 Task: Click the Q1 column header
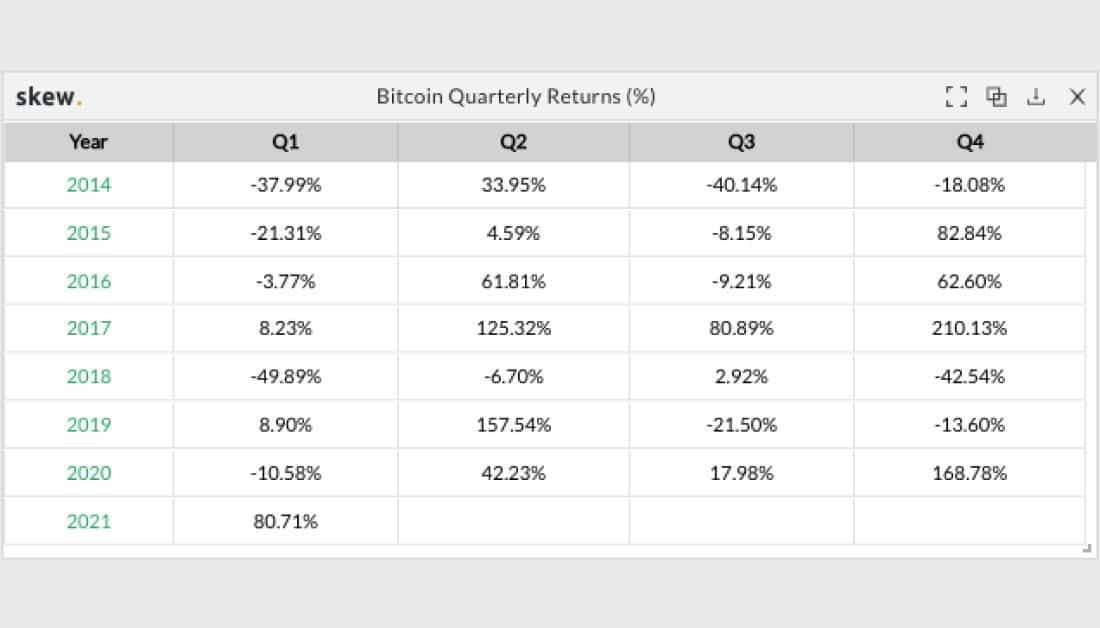[285, 142]
